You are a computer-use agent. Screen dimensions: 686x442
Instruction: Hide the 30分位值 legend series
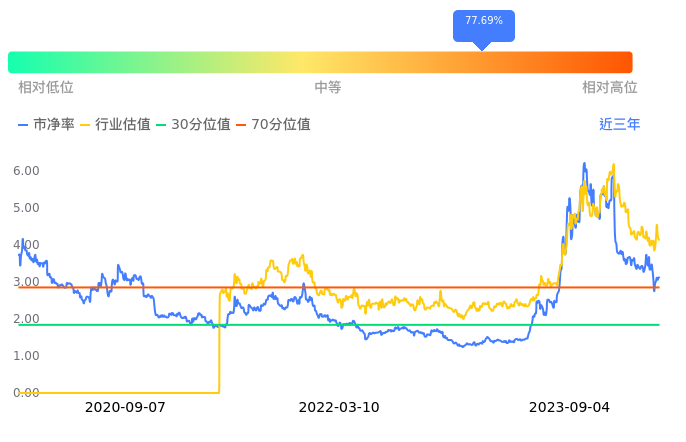point(193,125)
